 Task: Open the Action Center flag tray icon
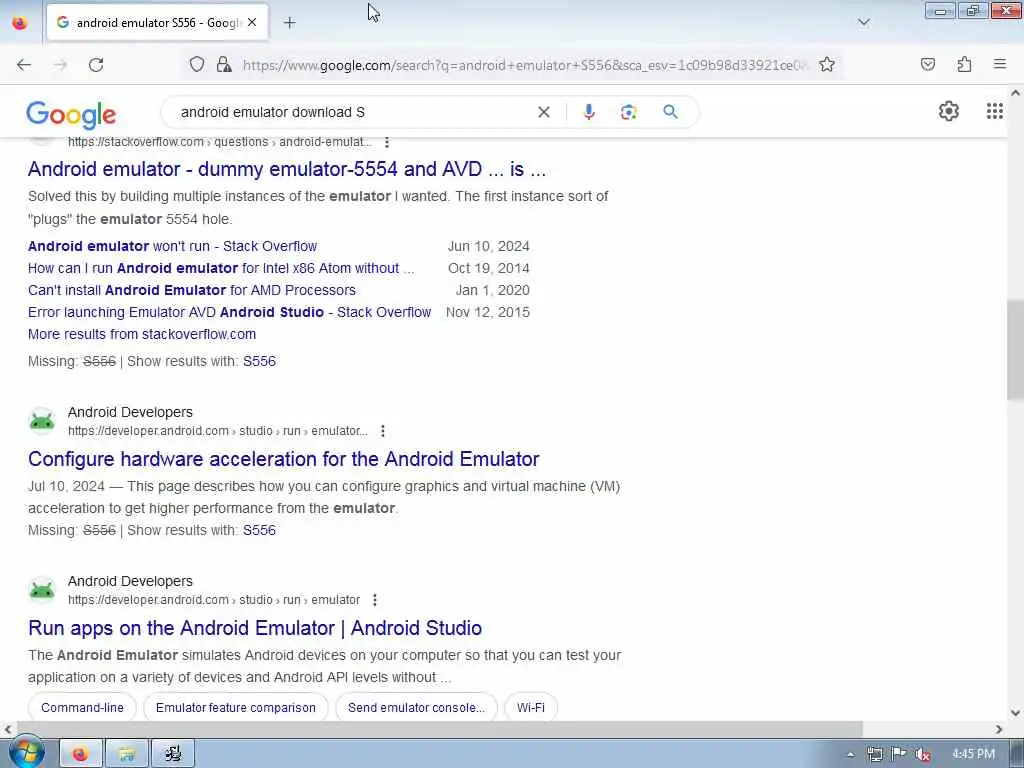click(x=899, y=754)
